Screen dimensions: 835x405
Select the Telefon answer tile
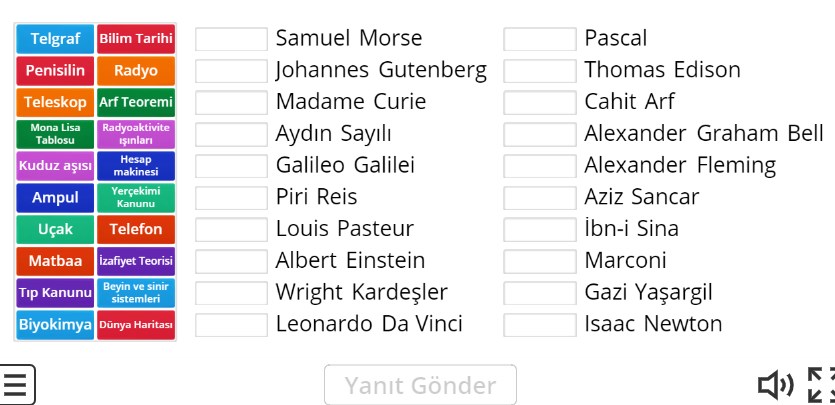pyautogui.click(x=136, y=229)
